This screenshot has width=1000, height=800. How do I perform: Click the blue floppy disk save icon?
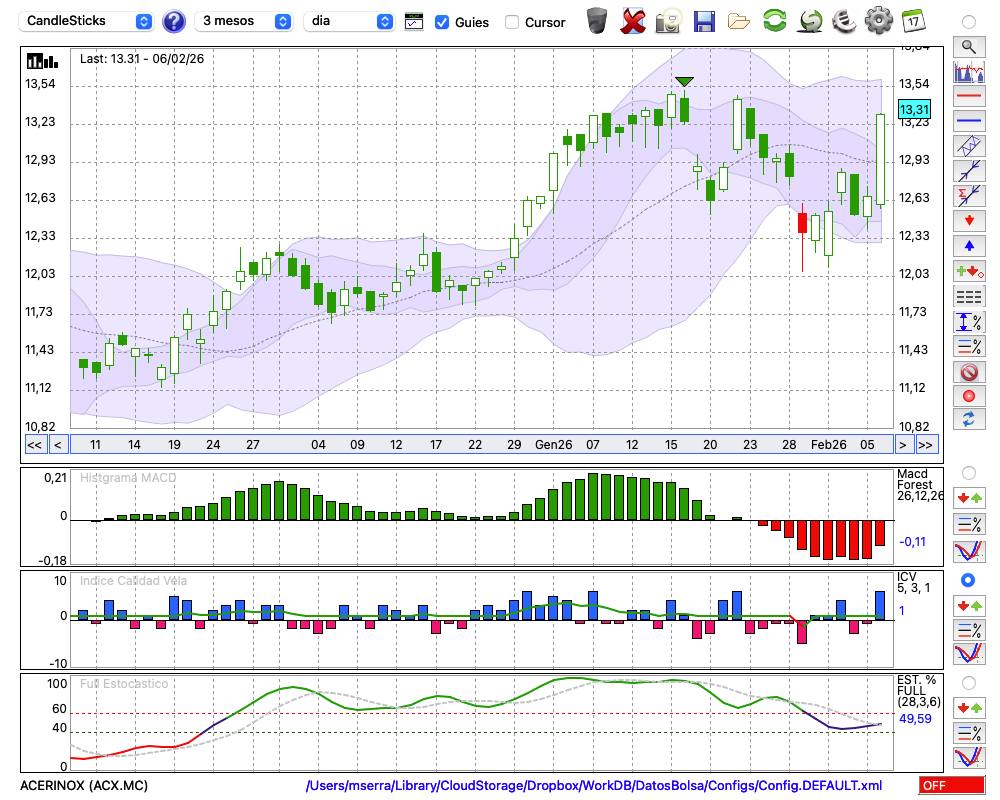click(704, 21)
